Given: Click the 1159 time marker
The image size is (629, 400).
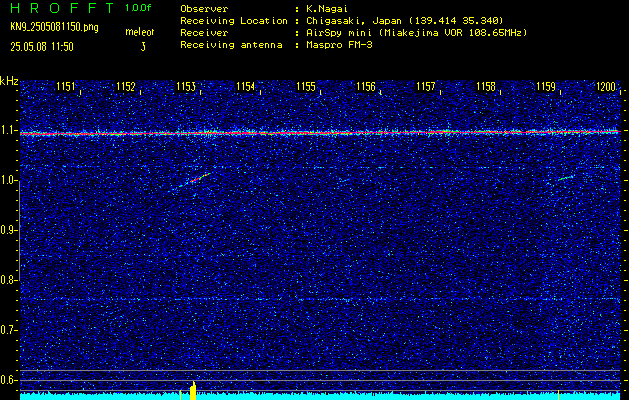Looking at the screenshot, I should point(546,87).
